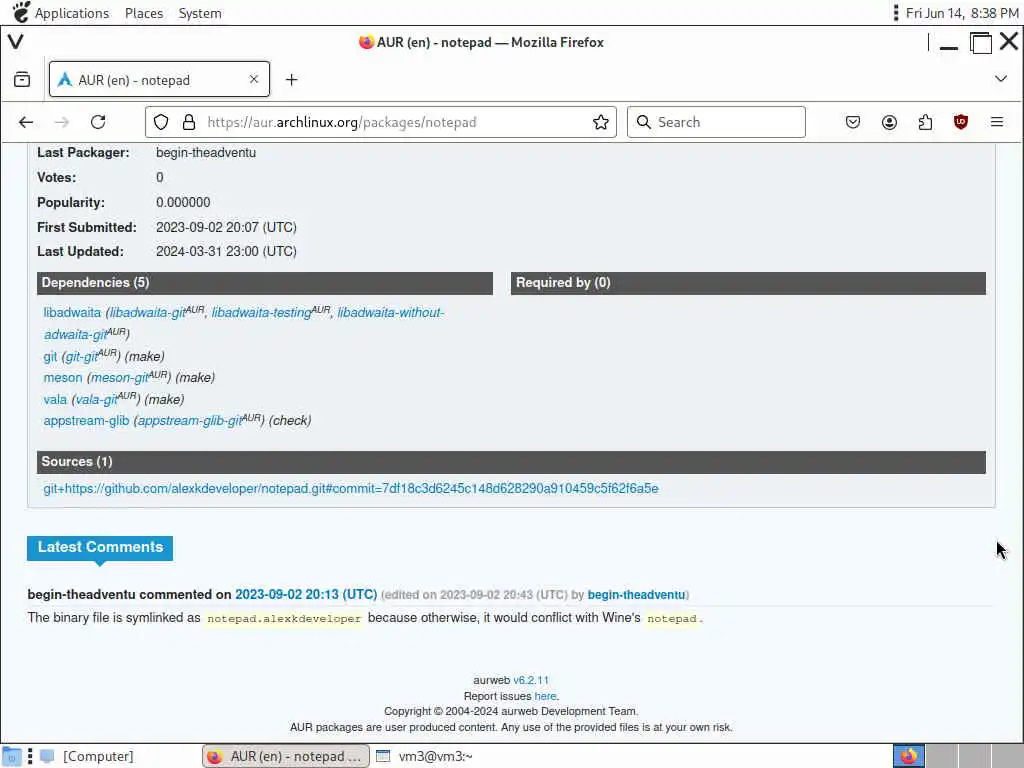Click the site security padlock icon
Viewport: 1024px width, 768px height.
pyautogui.click(x=189, y=122)
